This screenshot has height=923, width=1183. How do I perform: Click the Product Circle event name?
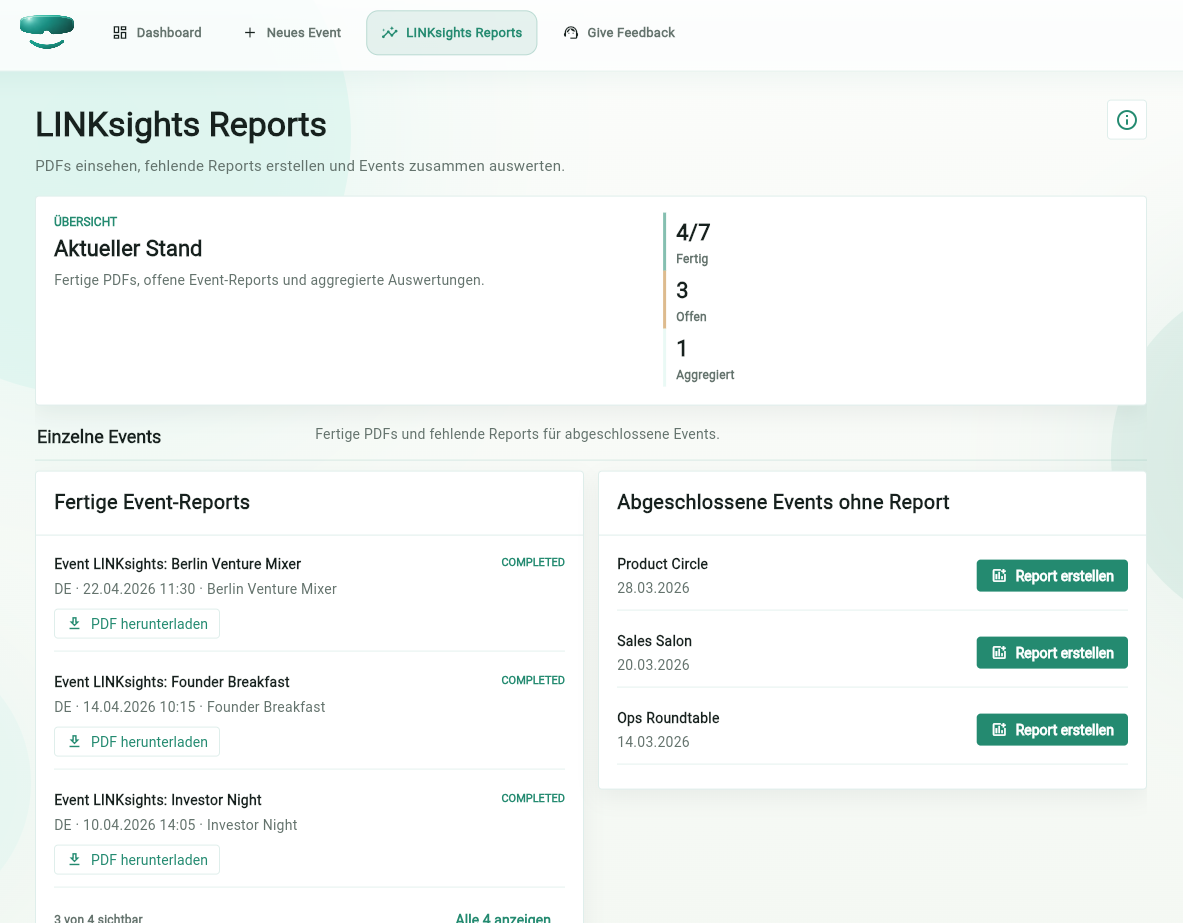pyautogui.click(x=662, y=564)
